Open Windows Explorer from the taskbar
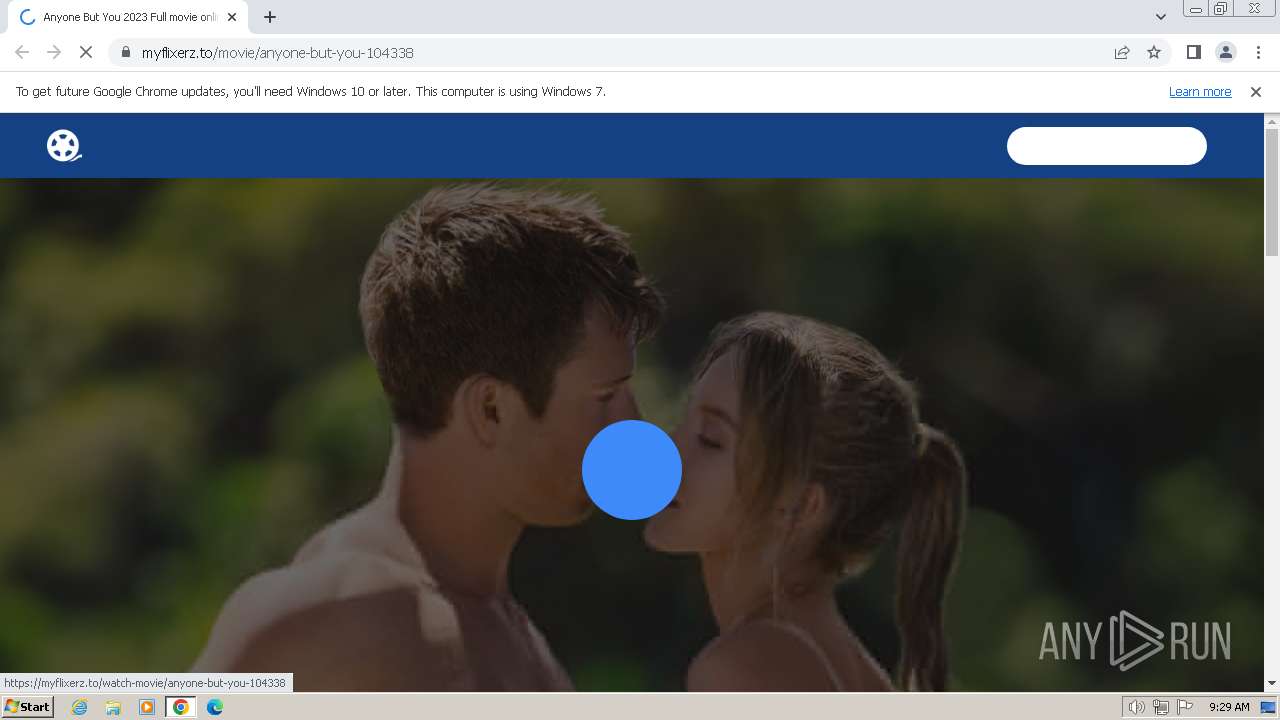Image resolution: width=1280 pixels, height=720 pixels. [x=113, y=707]
